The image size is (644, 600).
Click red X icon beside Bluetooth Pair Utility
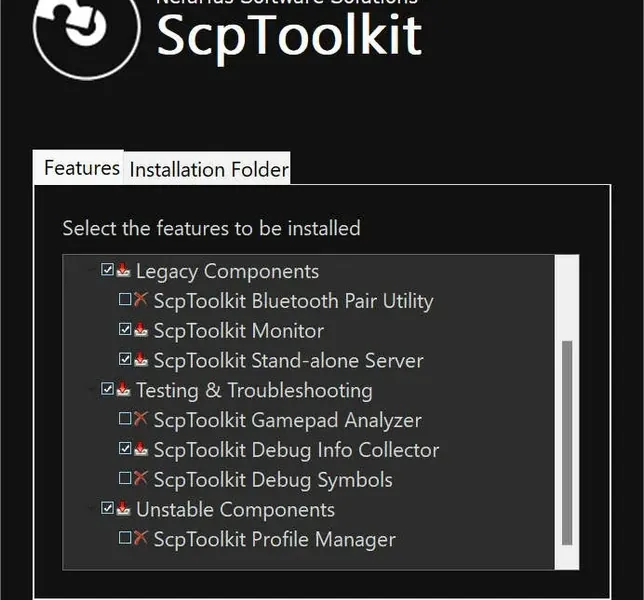click(x=140, y=299)
